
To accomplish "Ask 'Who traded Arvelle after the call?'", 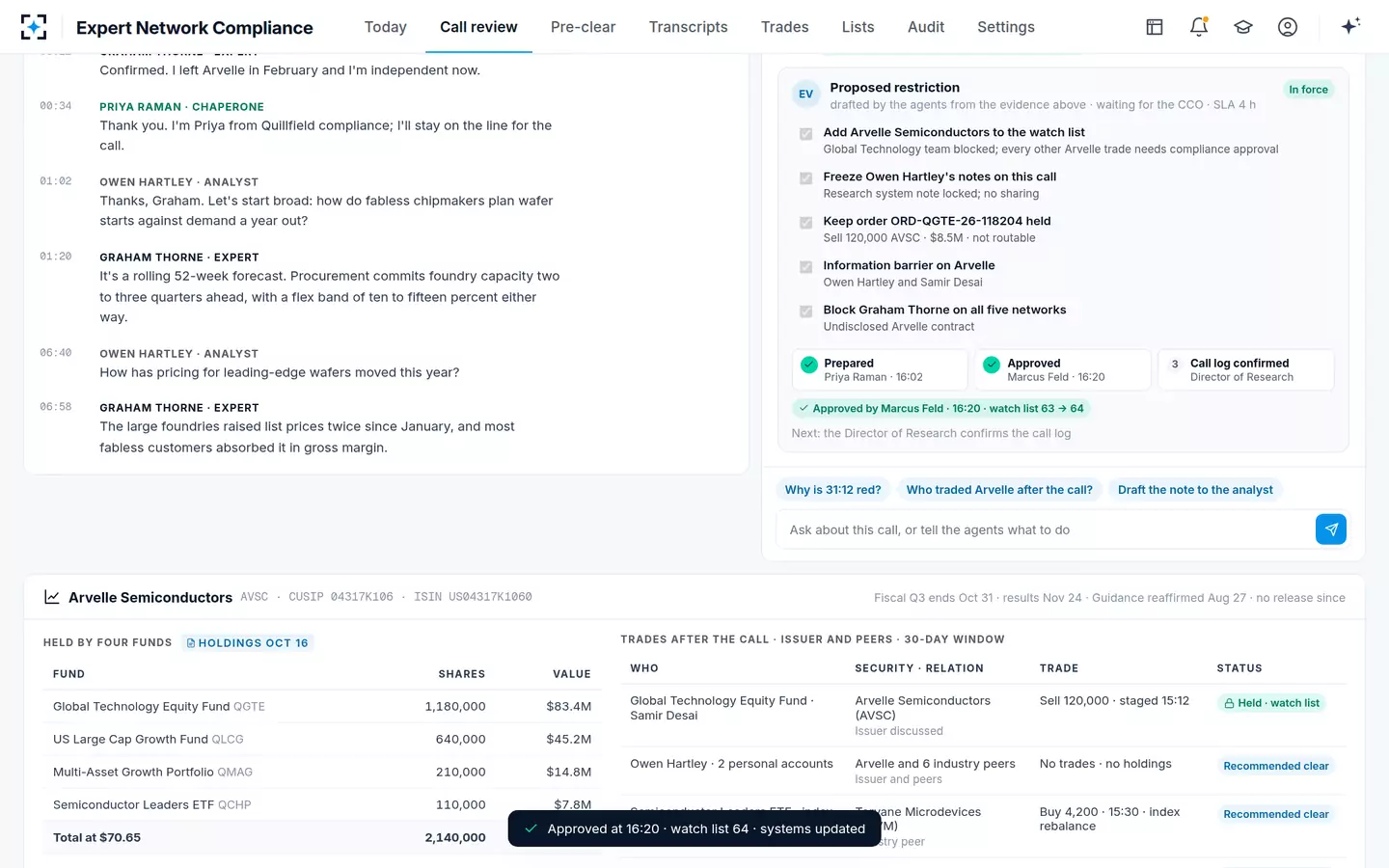I will (x=999, y=490).
